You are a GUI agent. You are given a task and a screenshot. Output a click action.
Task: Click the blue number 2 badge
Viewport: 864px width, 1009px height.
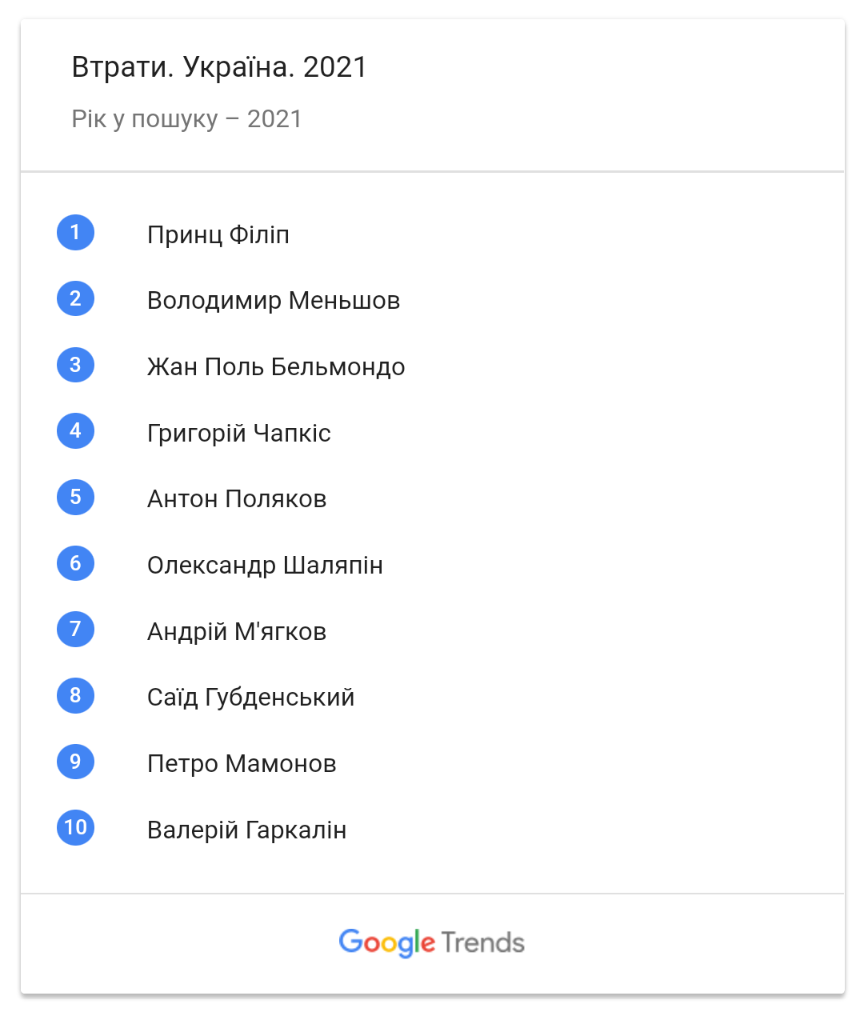[75, 299]
